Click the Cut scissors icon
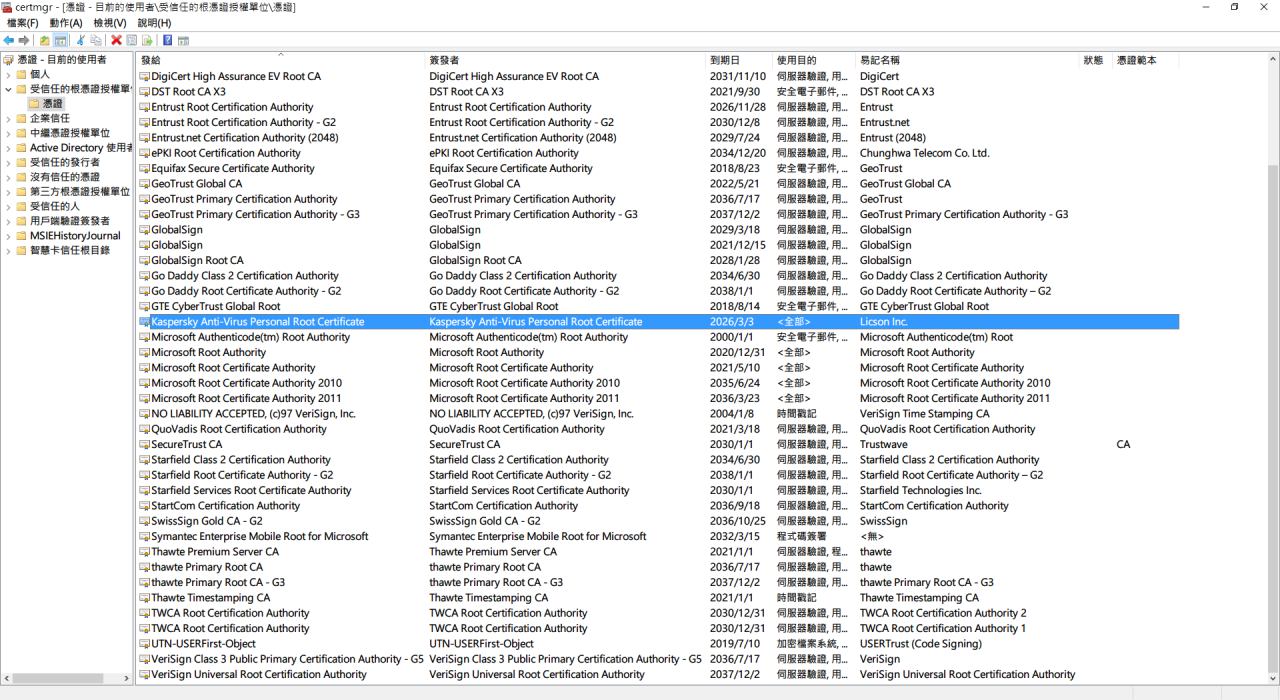 pyautogui.click(x=81, y=40)
